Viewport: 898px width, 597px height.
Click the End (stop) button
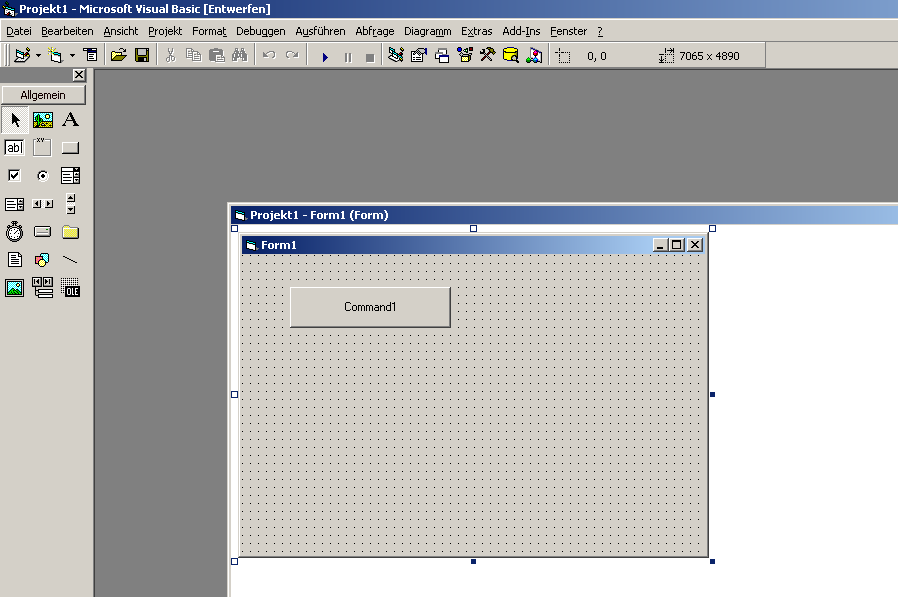pyautogui.click(x=370, y=57)
